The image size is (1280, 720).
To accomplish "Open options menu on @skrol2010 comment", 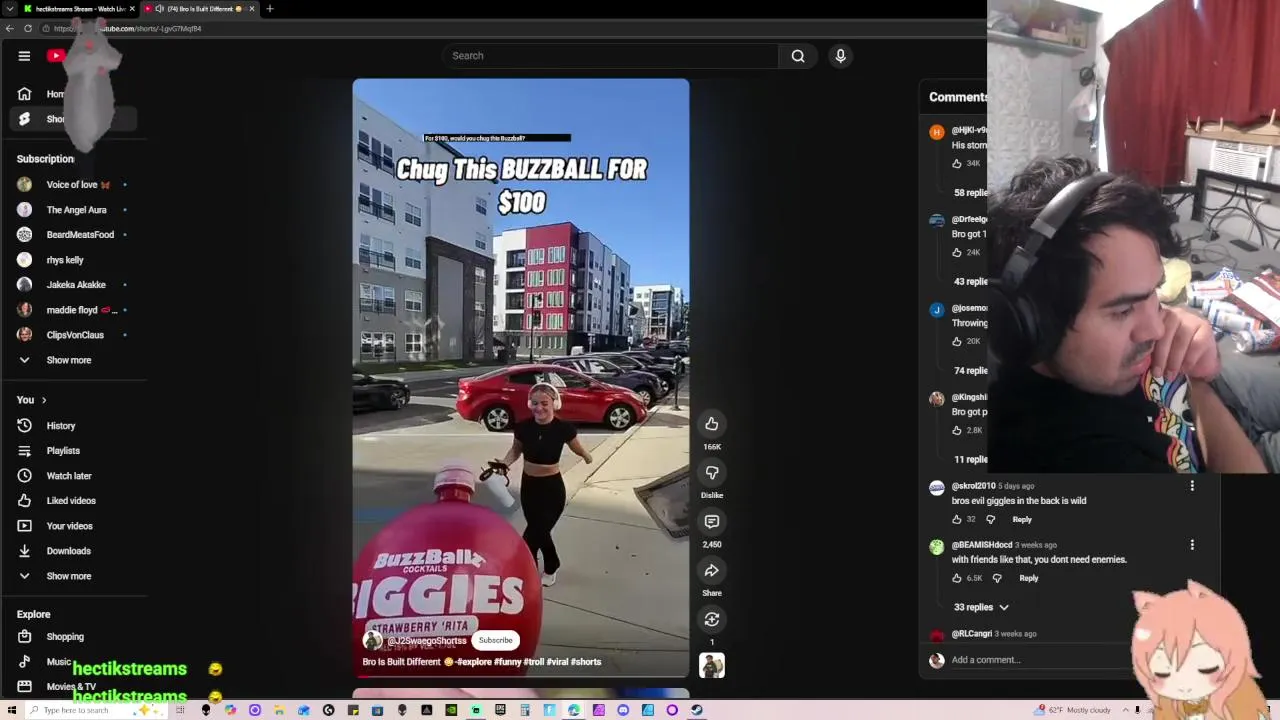I will [x=1192, y=486].
